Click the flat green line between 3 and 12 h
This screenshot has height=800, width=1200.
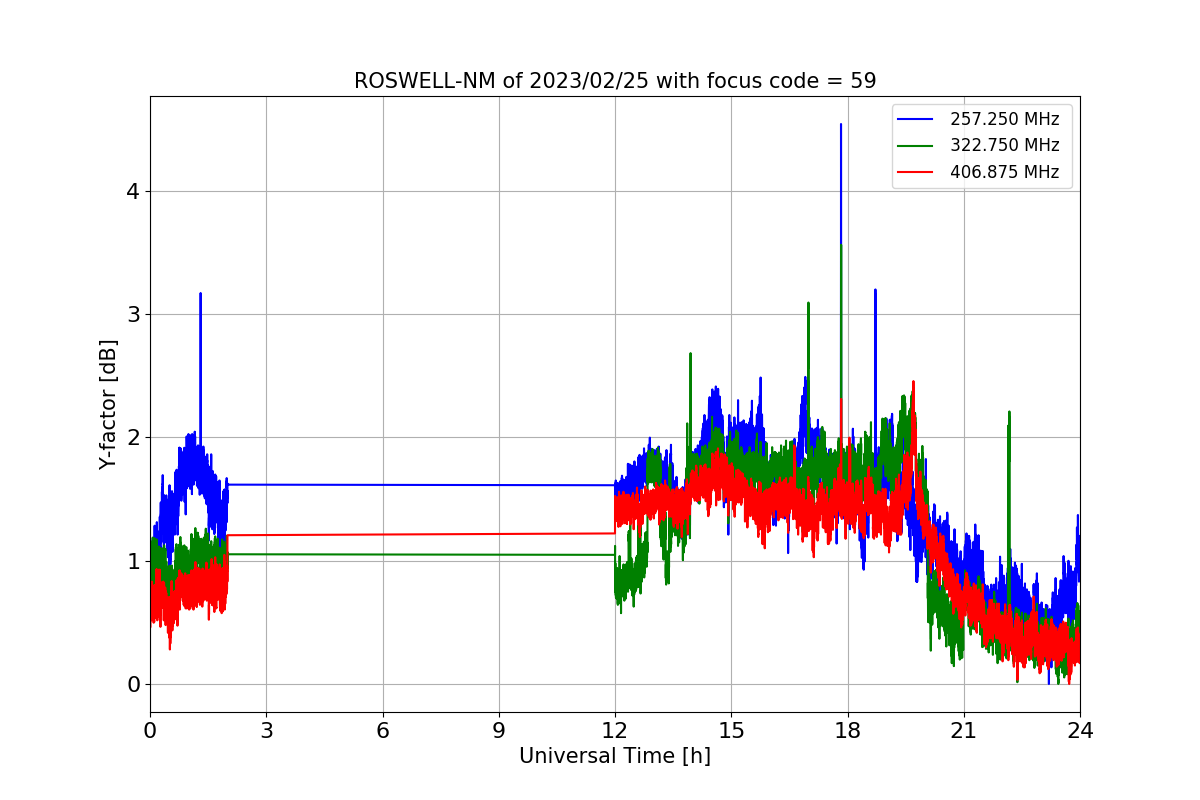(x=420, y=554)
